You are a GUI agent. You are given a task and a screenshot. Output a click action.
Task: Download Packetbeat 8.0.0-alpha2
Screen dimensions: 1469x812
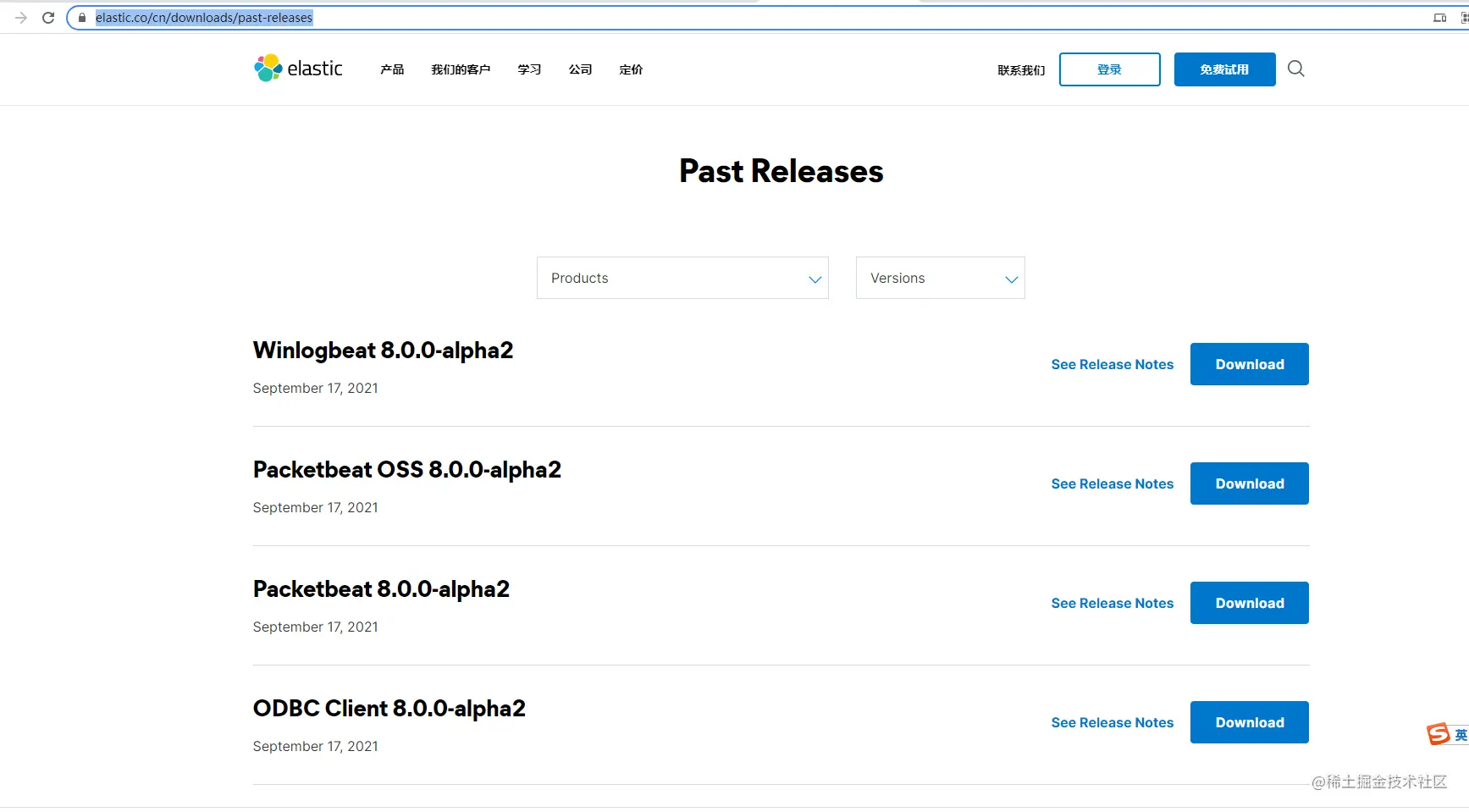1250,603
